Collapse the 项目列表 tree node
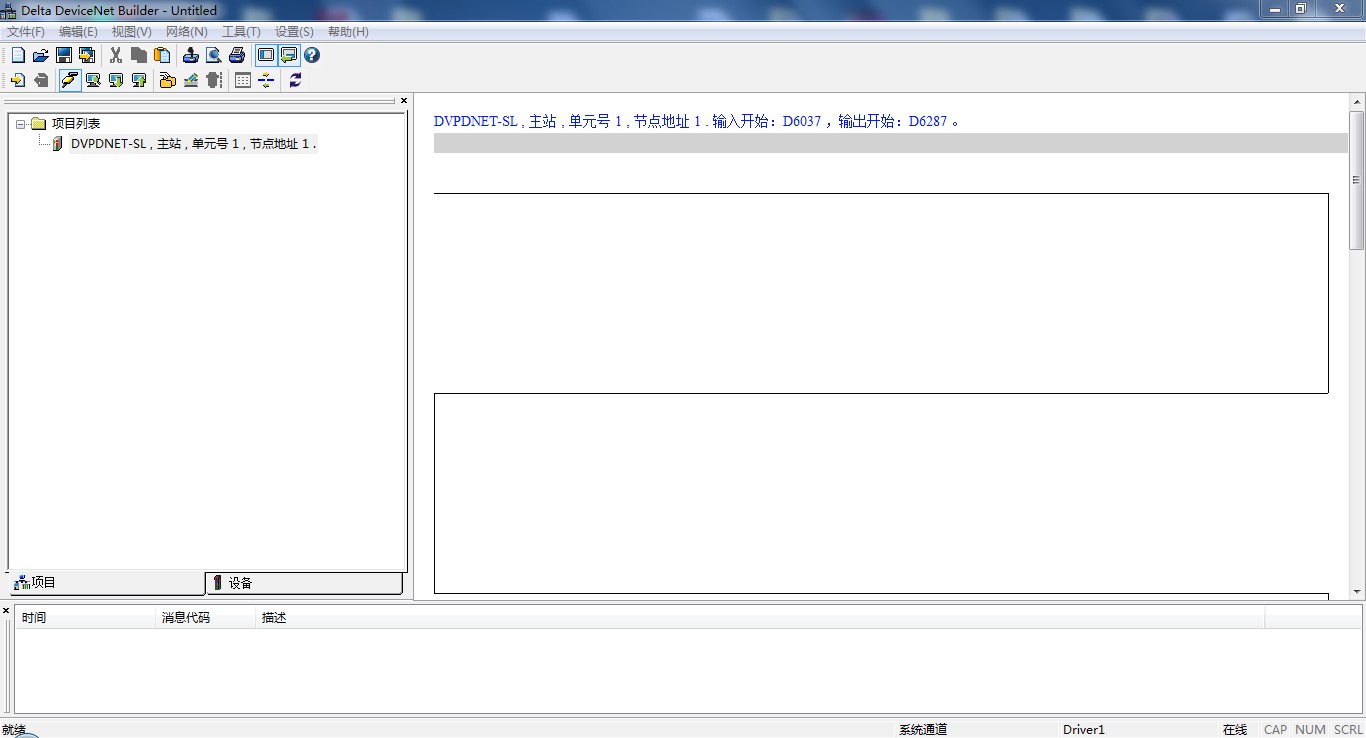 22,124
